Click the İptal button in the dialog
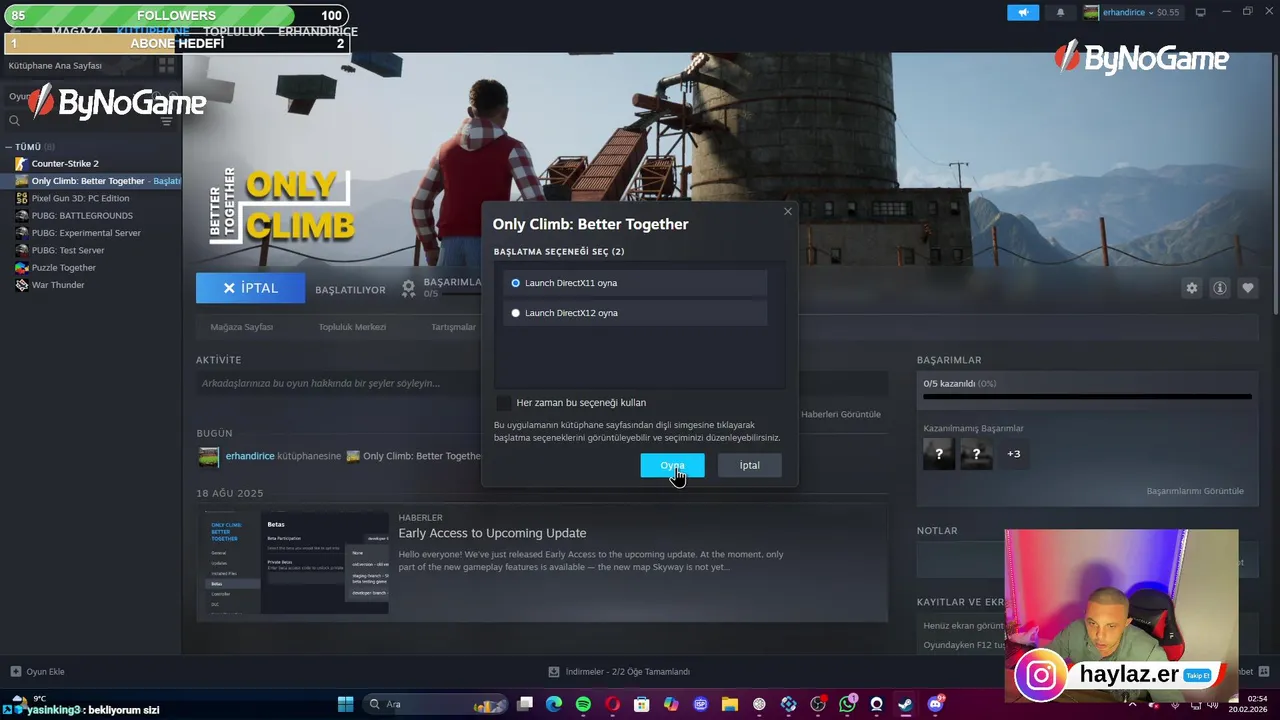The height and width of the screenshot is (720, 1280). coord(750,465)
